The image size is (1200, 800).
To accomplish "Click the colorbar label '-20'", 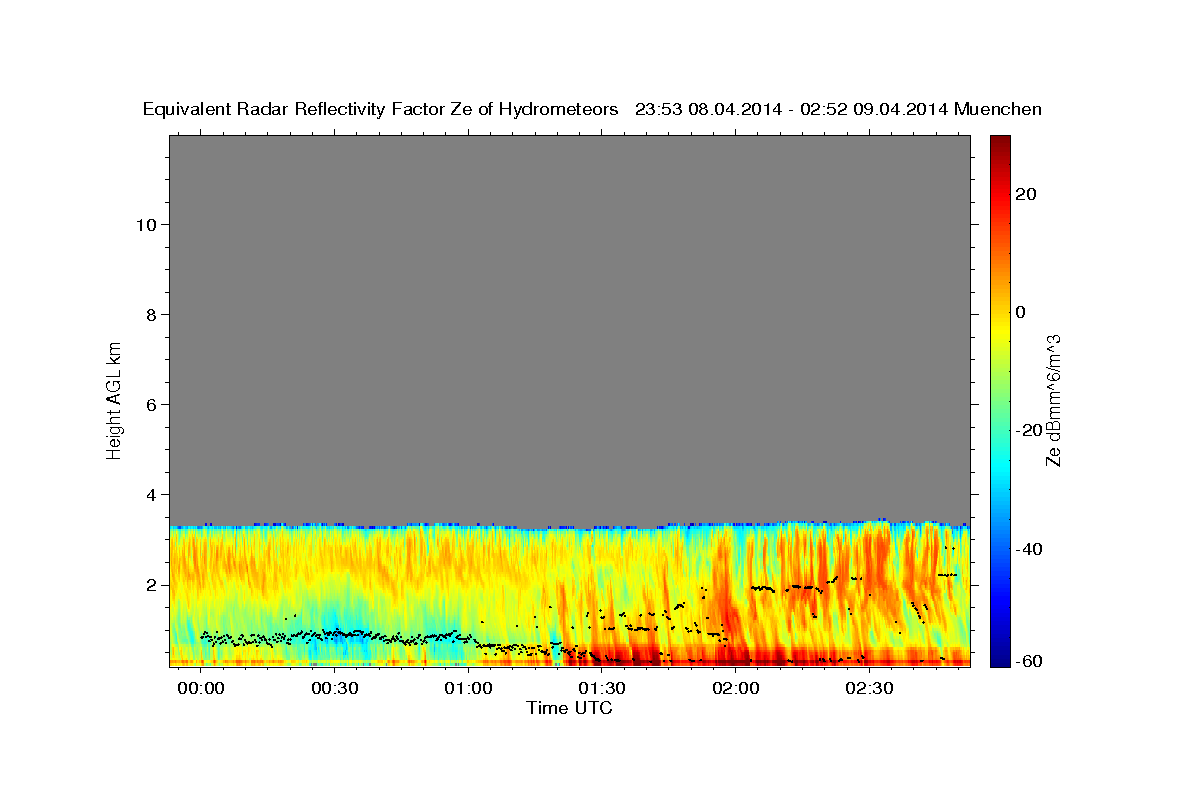I will (x=1029, y=430).
